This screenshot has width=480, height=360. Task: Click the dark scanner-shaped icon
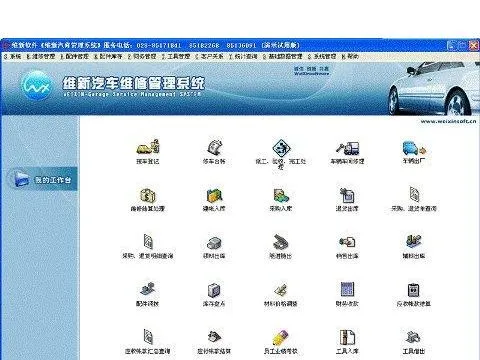coord(281,242)
